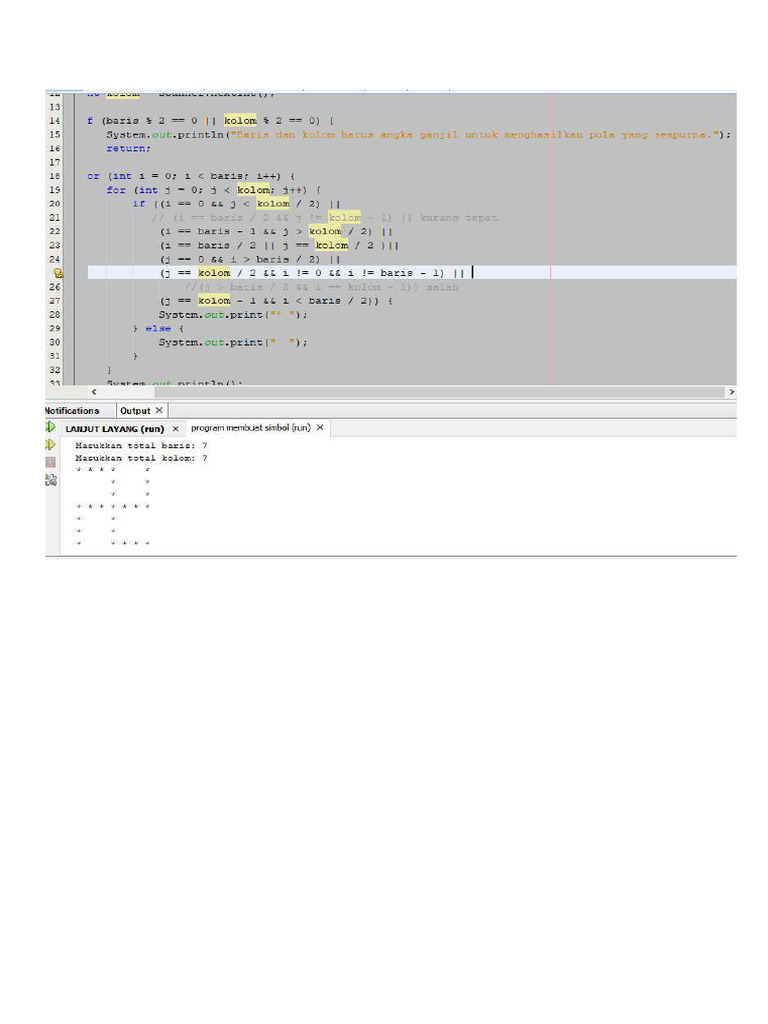Click the editor's right scroll arrow
The width and height of the screenshot is (768, 1024).
(x=730, y=392)
